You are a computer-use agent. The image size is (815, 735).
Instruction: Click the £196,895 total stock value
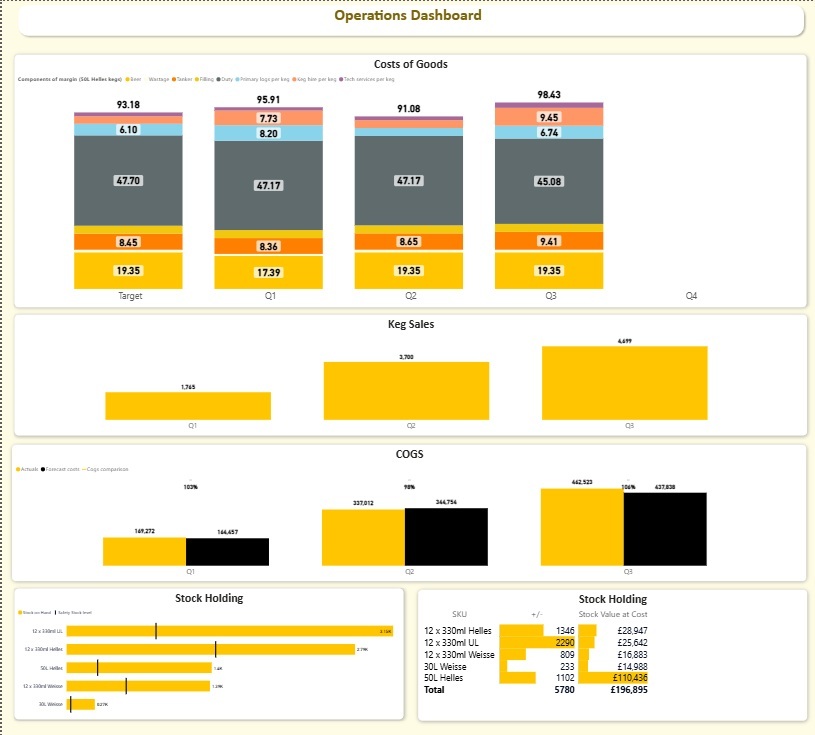pos(629,690)
